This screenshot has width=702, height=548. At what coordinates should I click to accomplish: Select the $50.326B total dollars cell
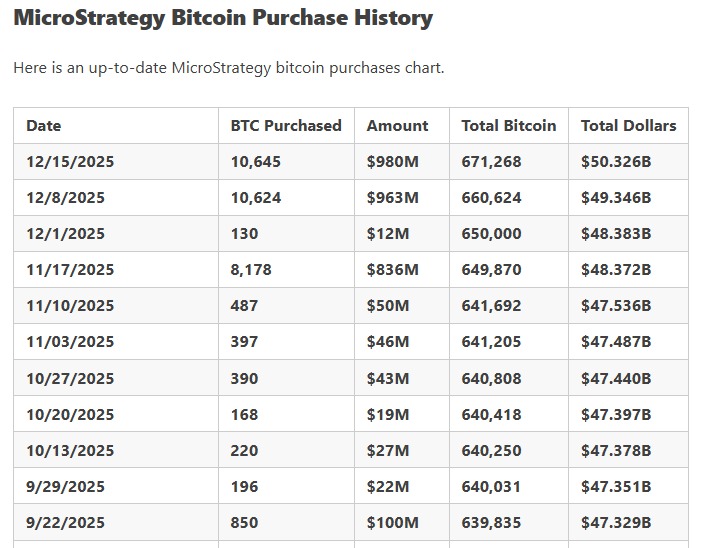tap(616, 162)
